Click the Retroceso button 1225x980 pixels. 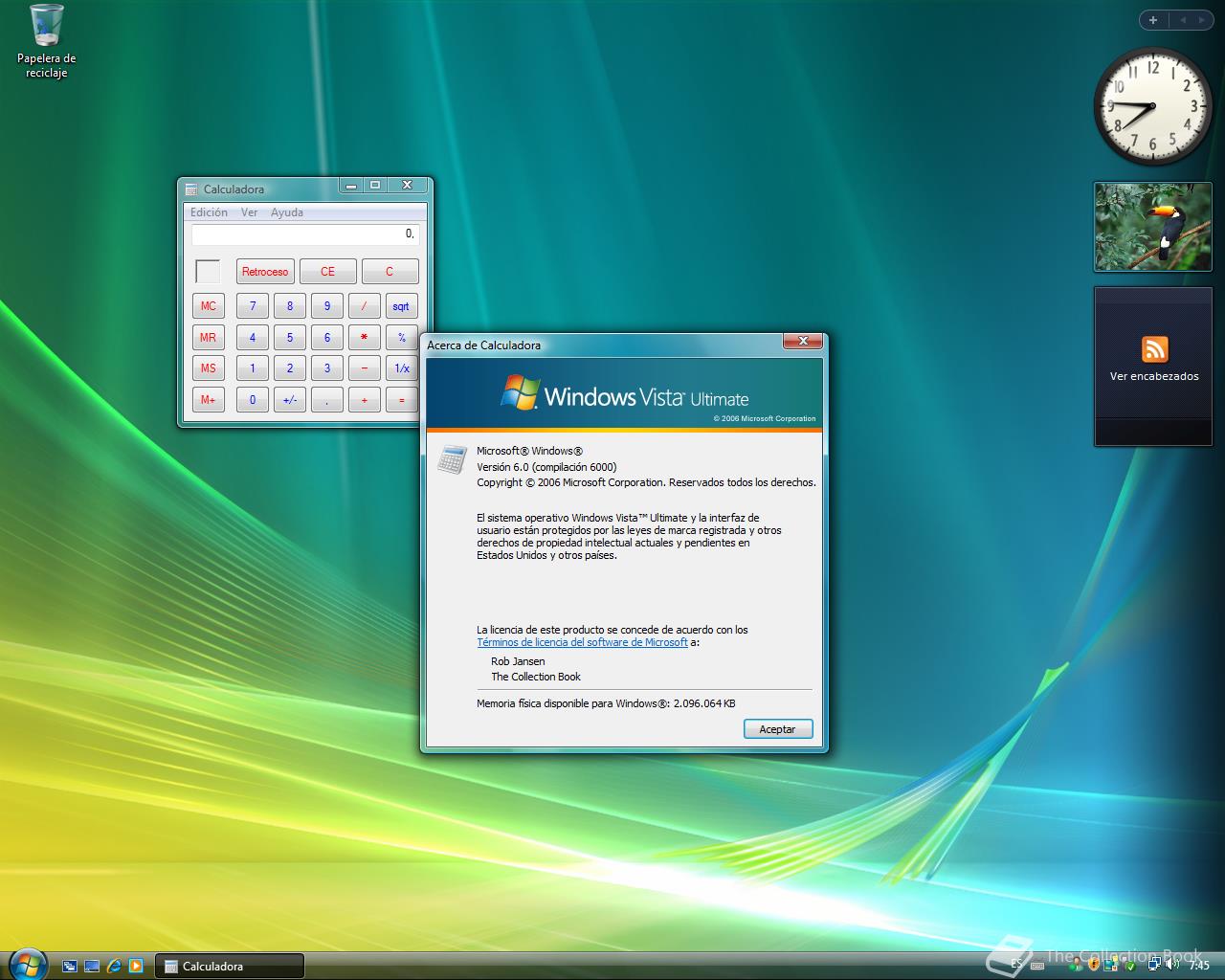265,272
